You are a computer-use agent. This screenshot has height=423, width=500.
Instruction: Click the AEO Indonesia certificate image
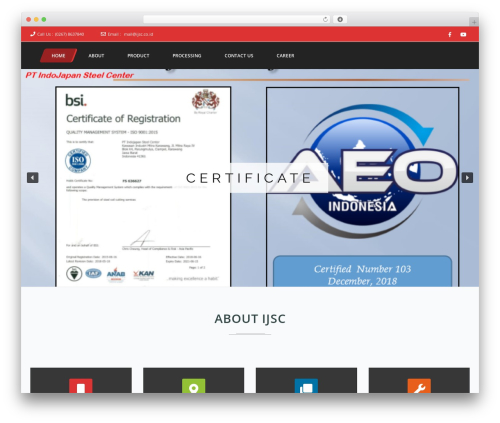[x=363, y=187]
